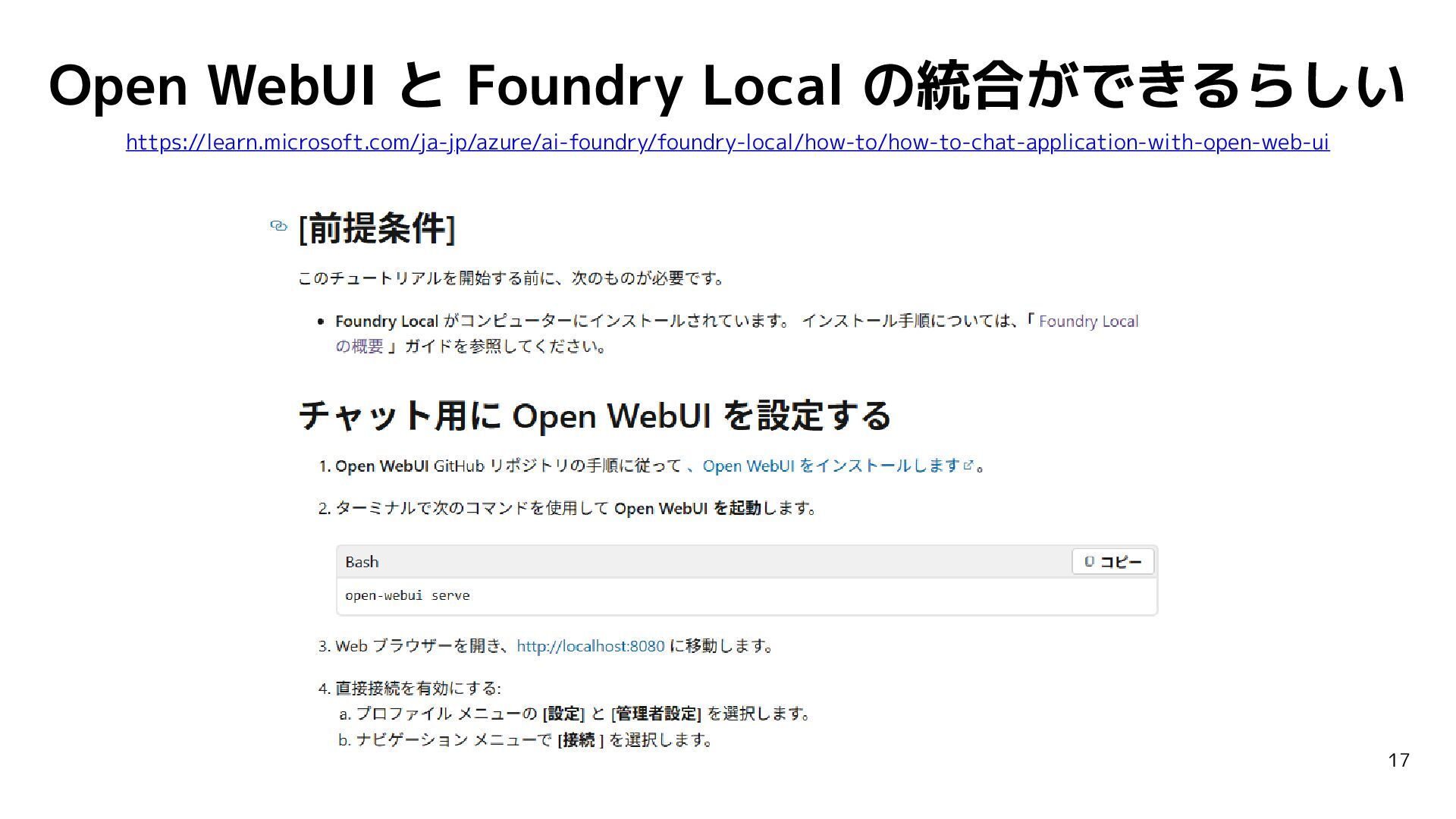Click the bold [設定] text

point(563,714)
